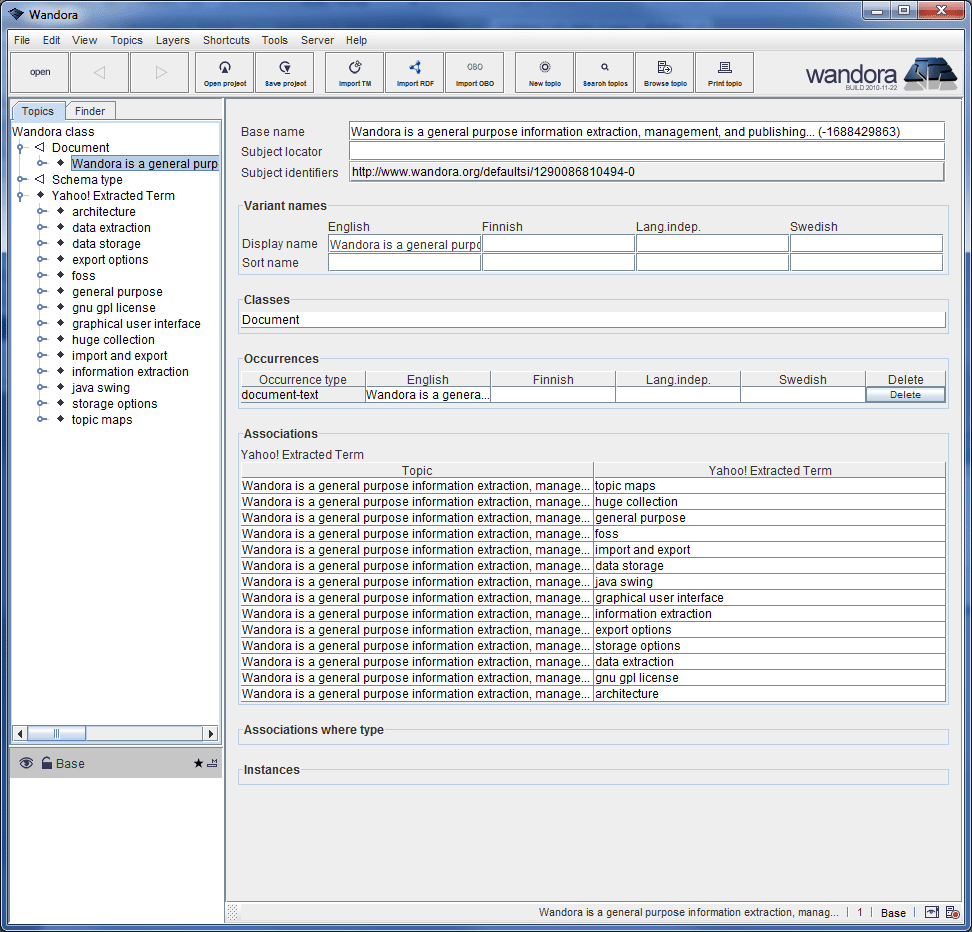Click the Import RDF toolbar icon
Image resolution: width=972 pixels, height=932 pixels.
click(x=414, y=72)
